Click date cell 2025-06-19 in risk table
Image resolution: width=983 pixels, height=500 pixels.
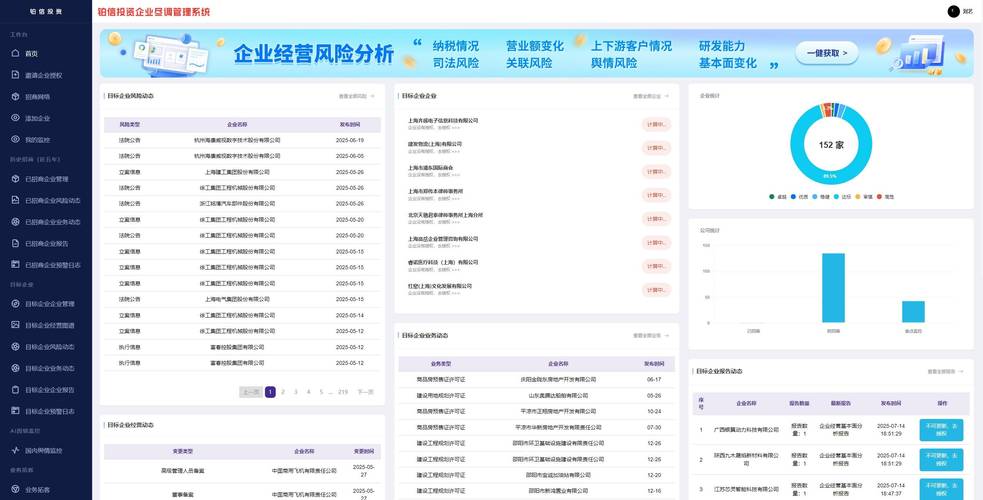pyautogui.click(x=350, y=140)
